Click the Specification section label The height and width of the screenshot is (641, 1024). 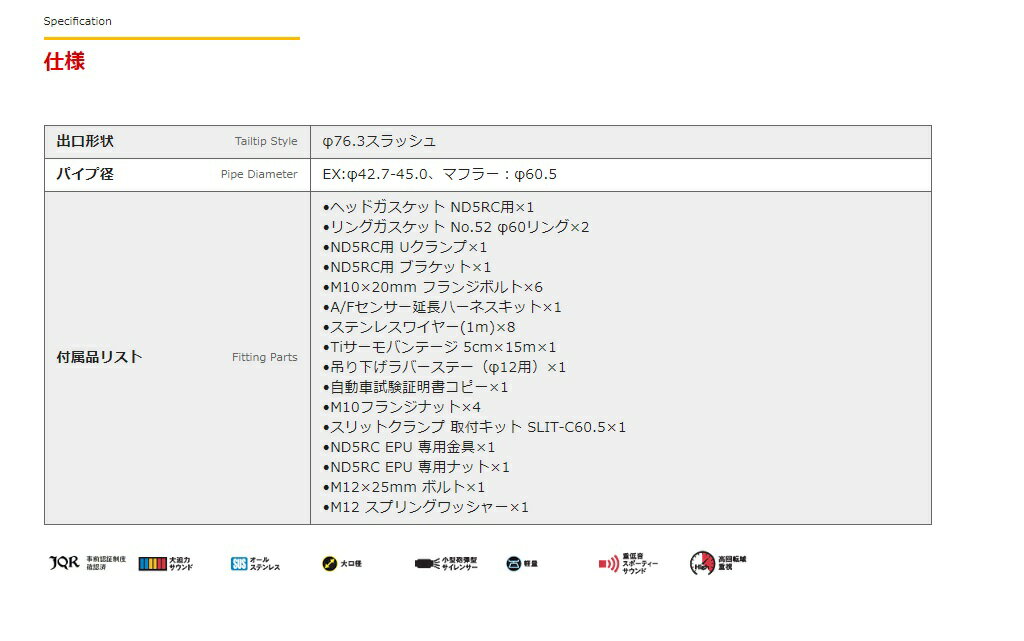pos(78,21)
